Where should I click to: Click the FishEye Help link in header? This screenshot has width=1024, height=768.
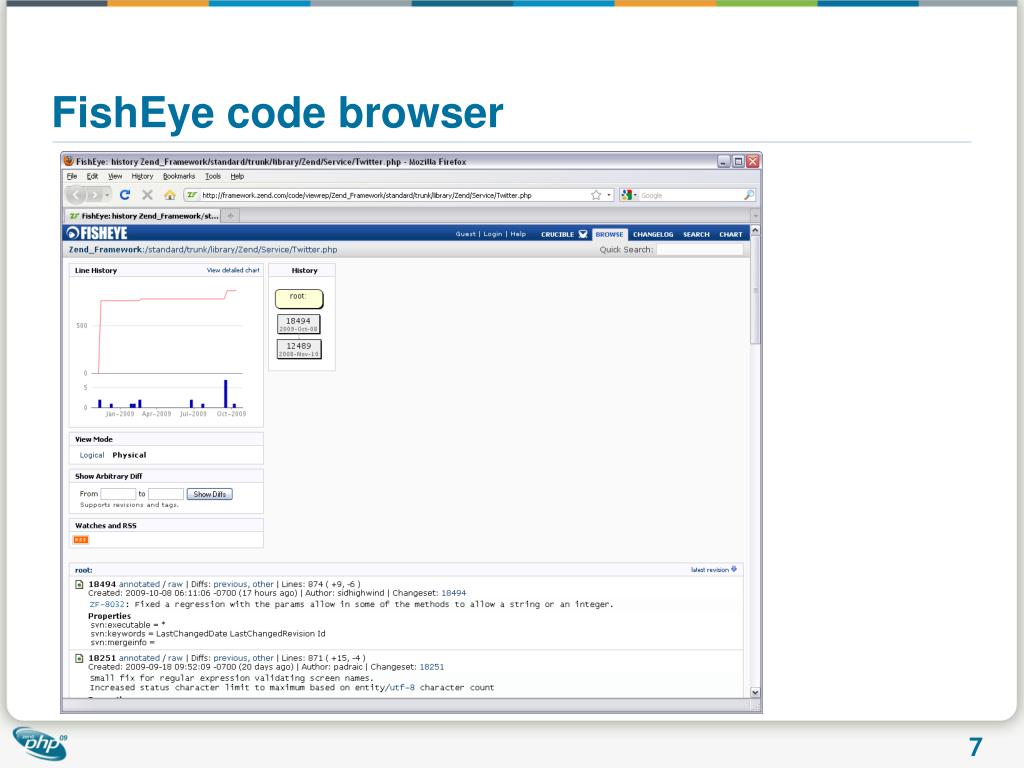pos(518,234)
